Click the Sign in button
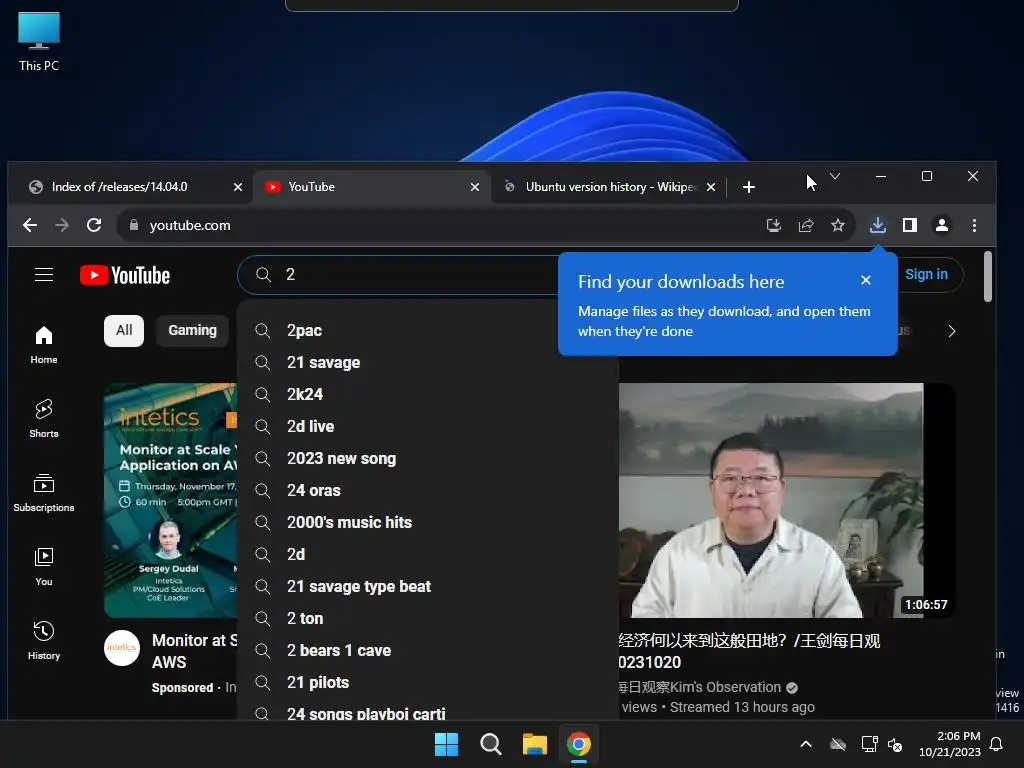The width and height of the screenshot is (1024, 768). click(926, 274)
